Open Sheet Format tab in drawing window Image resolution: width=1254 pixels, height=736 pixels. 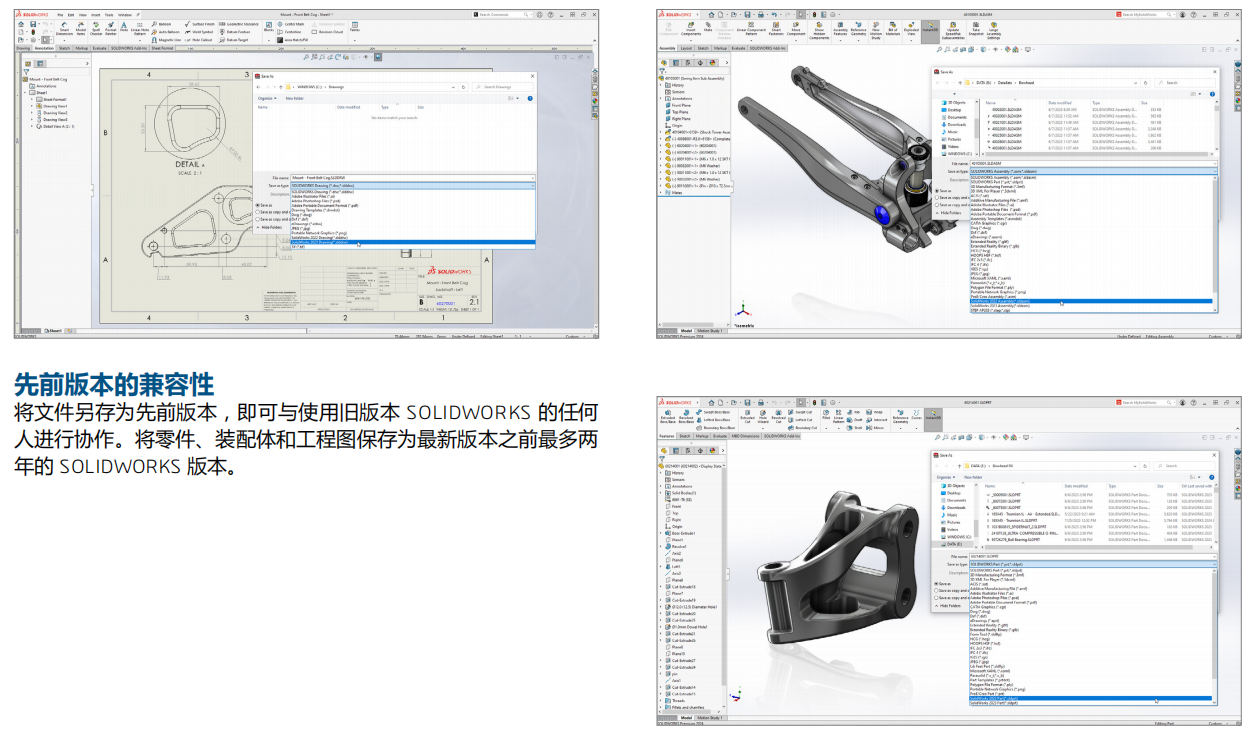pos(162,48)
